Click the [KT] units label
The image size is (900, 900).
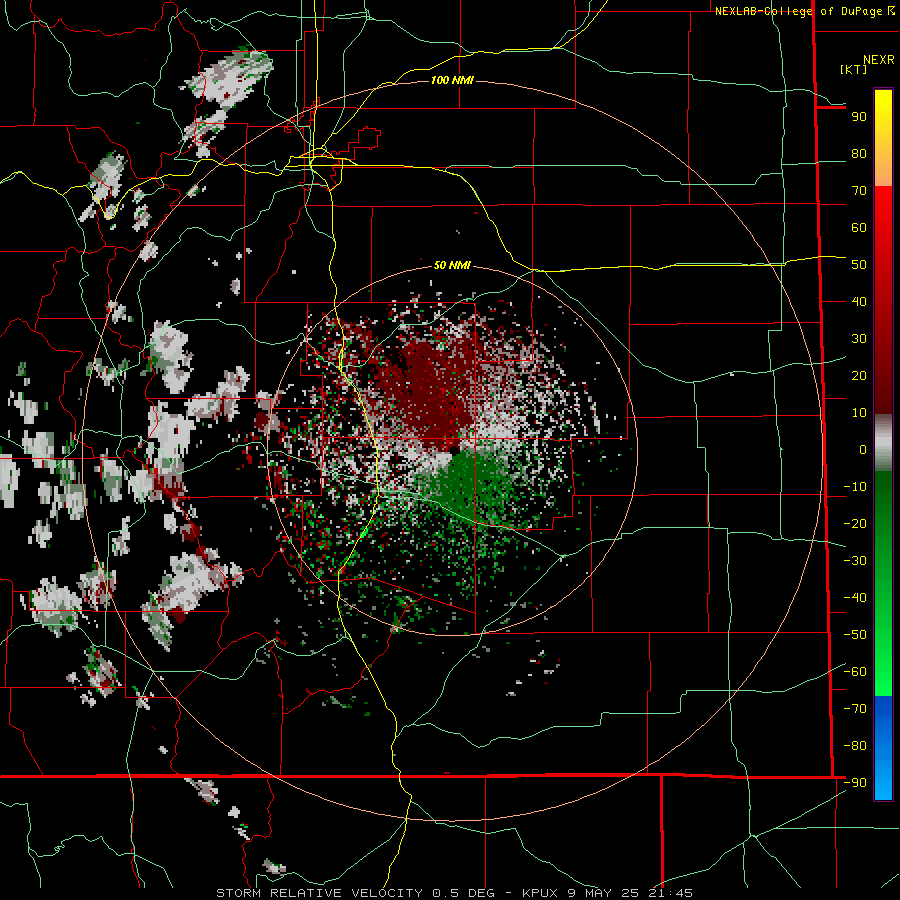[853, 69]
